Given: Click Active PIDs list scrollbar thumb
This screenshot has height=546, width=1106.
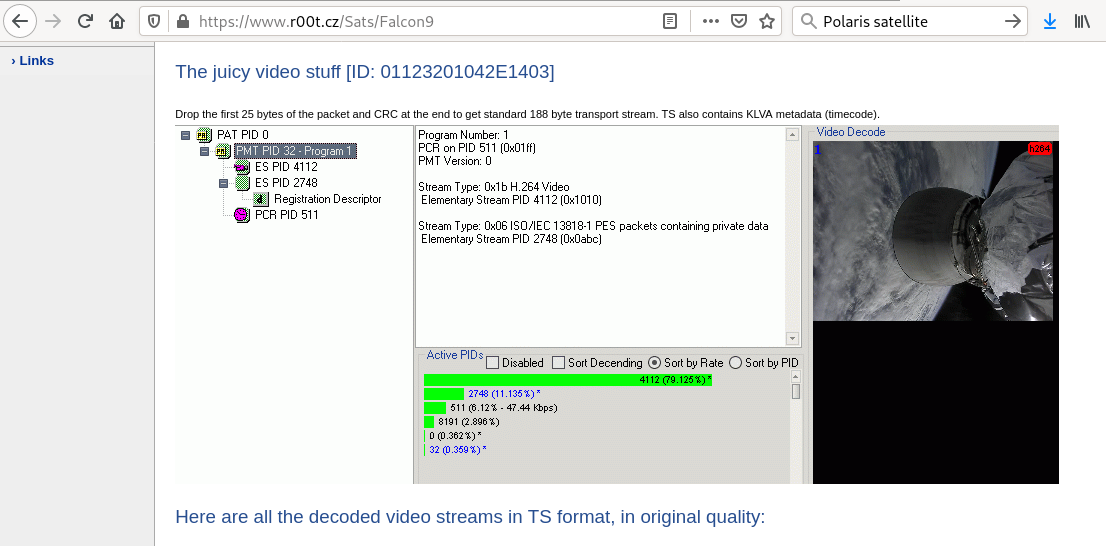Looking at the screenshot, I should tap(796, 392).
